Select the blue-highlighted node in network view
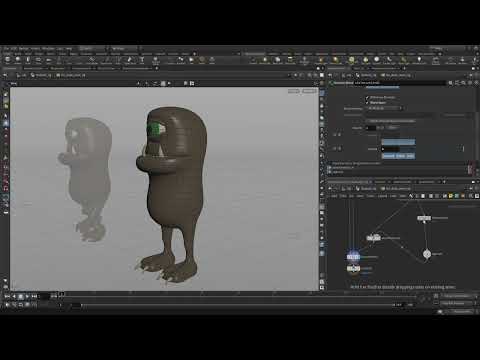This screenshot has width=480, height=360. click(x=353, y=257)
